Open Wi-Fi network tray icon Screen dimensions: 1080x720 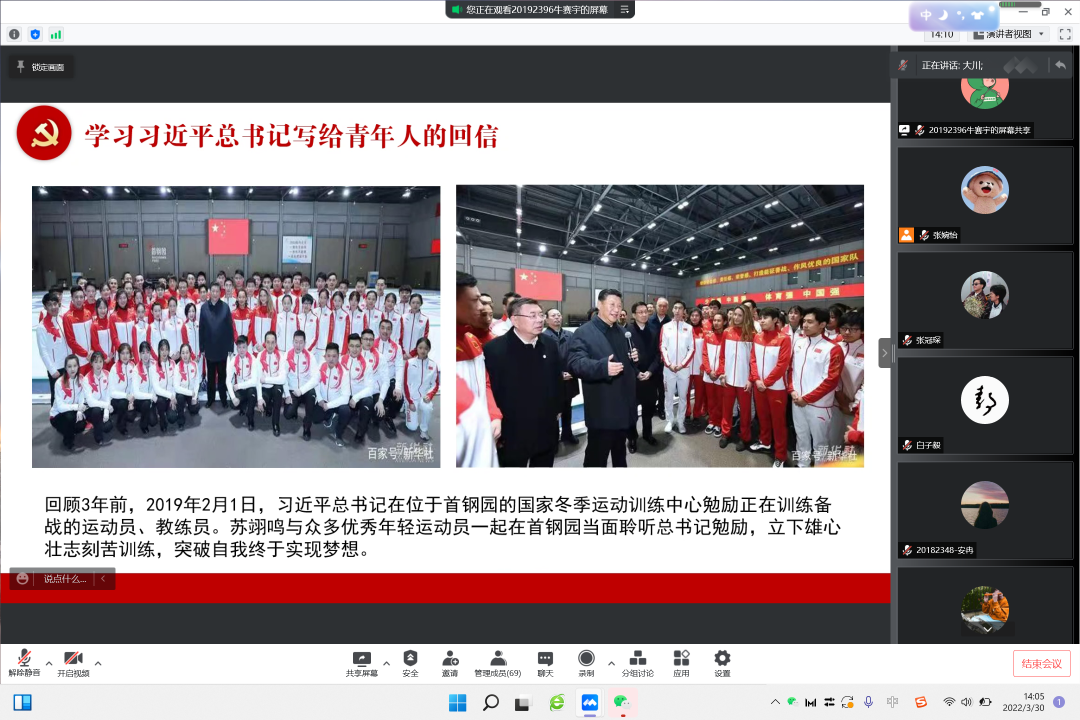(949, 702)
